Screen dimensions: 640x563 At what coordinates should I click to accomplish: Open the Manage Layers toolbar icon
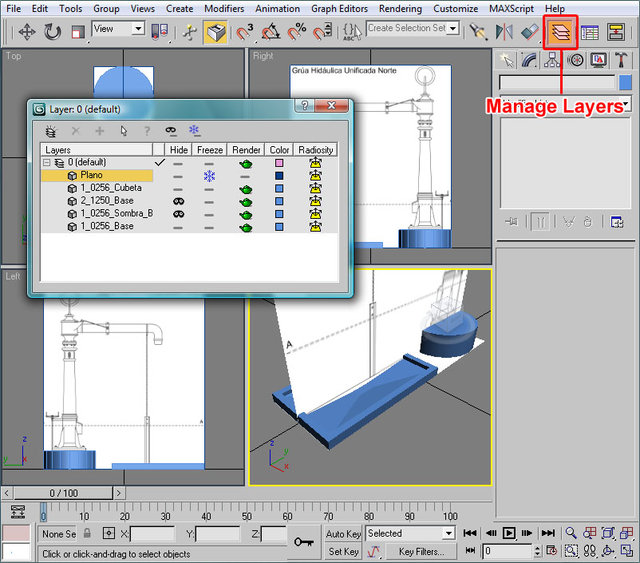tap(560, 31)
